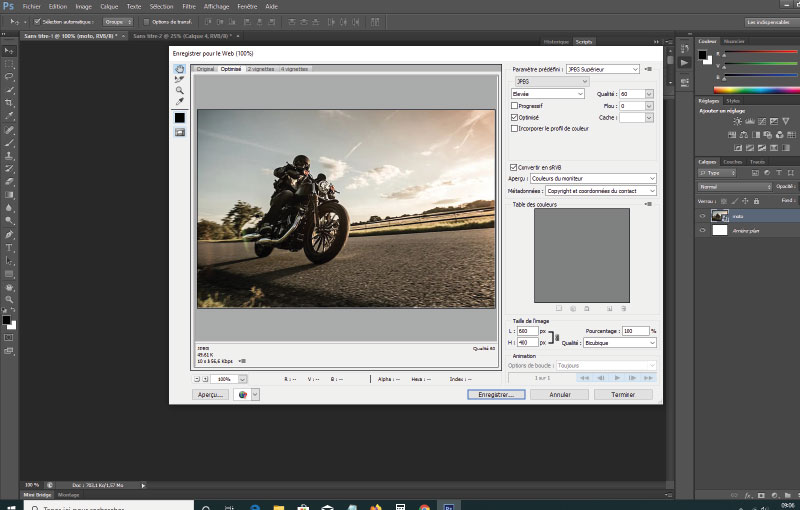800x510 pixels.
Task: Click the image width L input field
Action: [528, 330]
